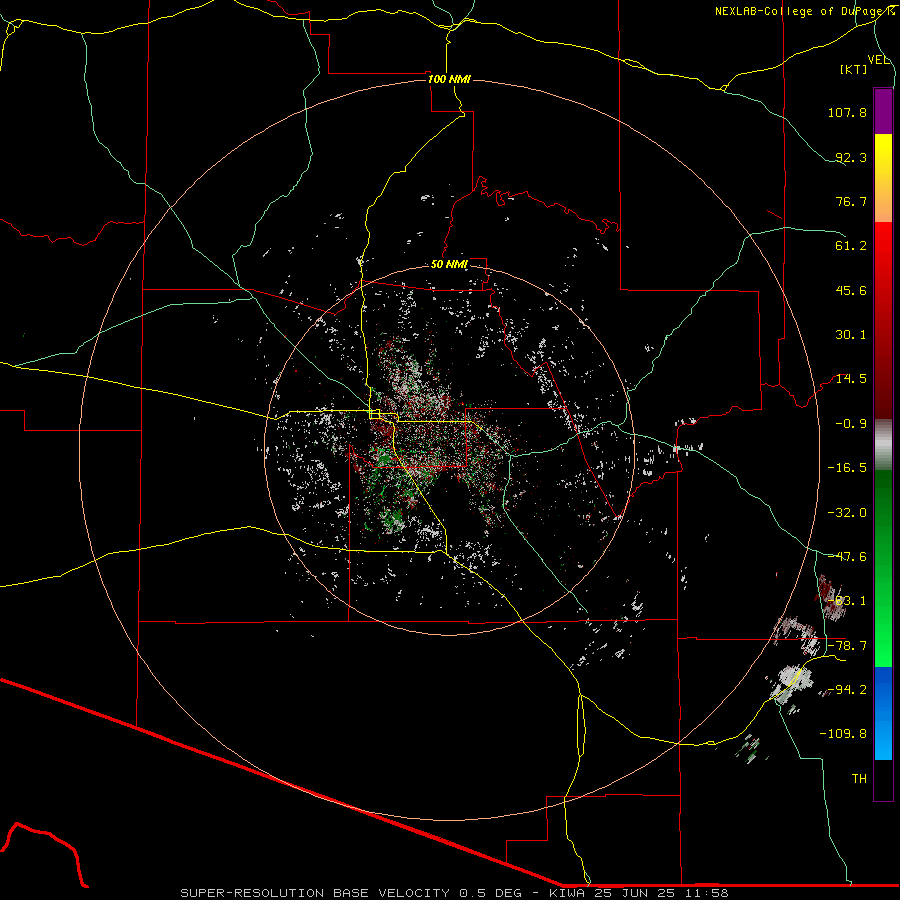Select the 14.5 scale value
Image resolution: width=900 pixels, height=900 pixels.
[x=851, y=379]
